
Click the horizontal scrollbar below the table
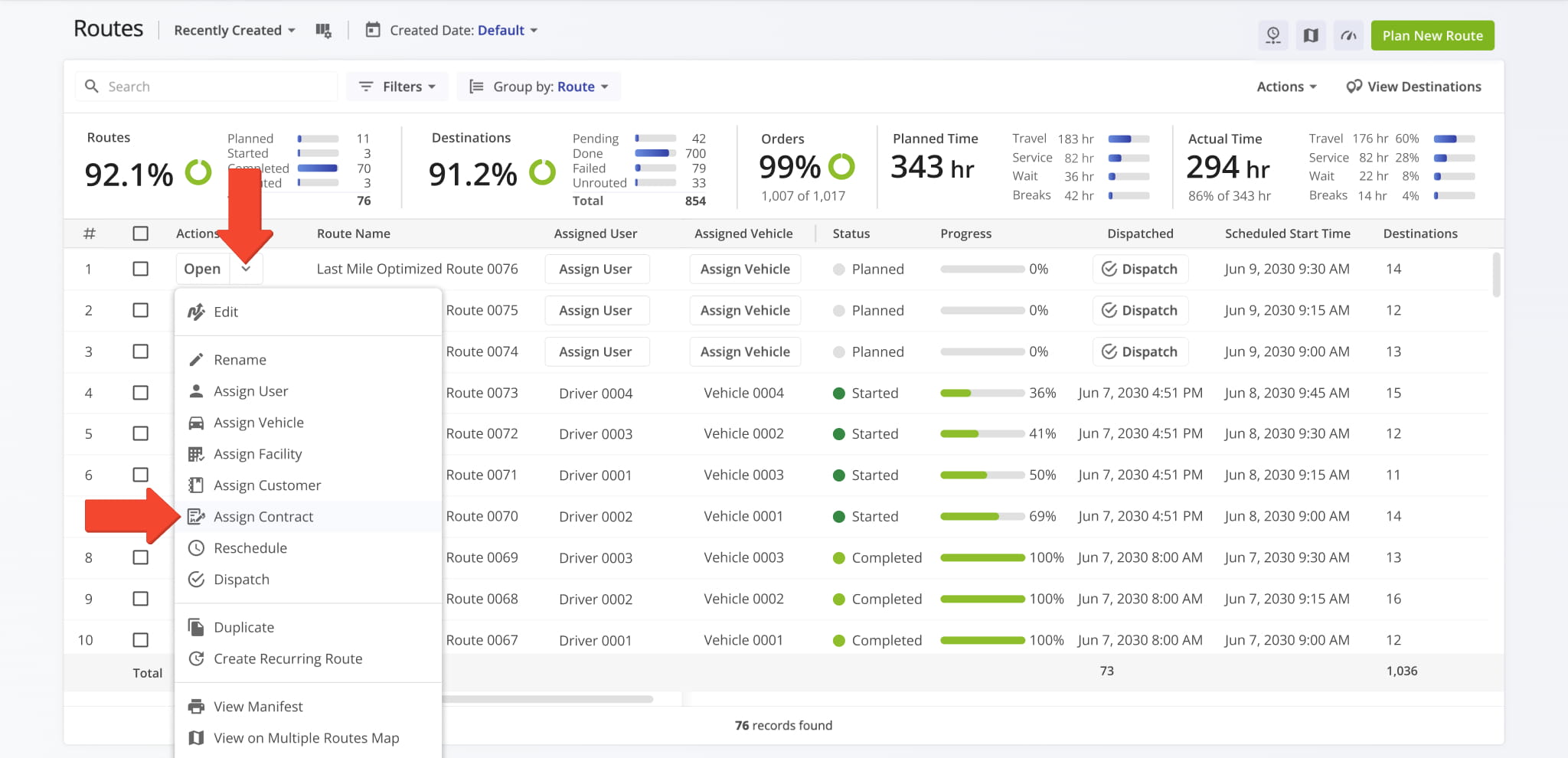pyautogui.click(x=547, y=699)
